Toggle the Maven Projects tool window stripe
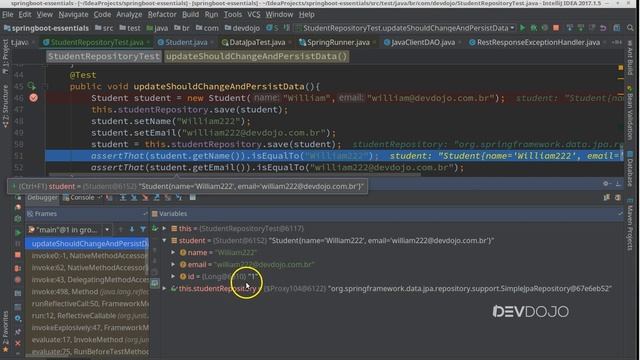640x360 pixels. point(630,224)
